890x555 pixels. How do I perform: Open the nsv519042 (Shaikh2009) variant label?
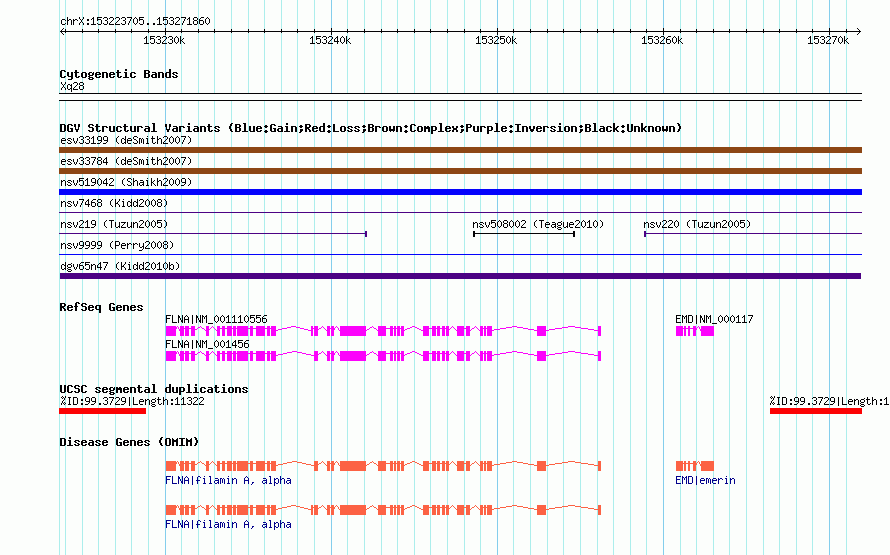point(126,182)
